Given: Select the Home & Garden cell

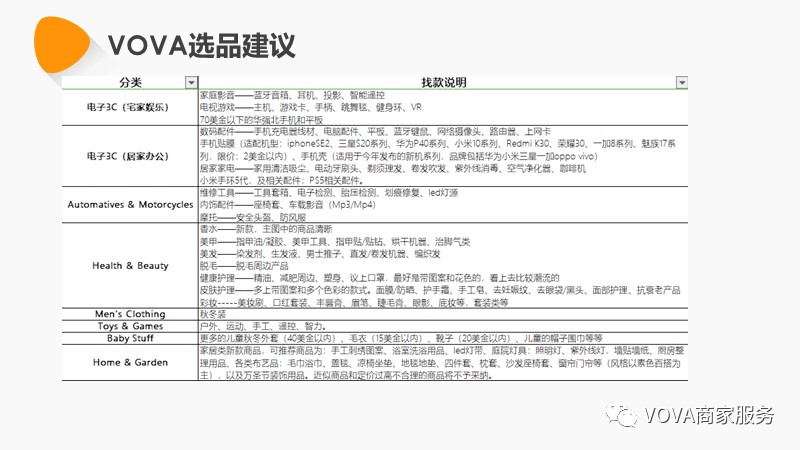Looking at the screenshot, I should click(x=130, y=362).
